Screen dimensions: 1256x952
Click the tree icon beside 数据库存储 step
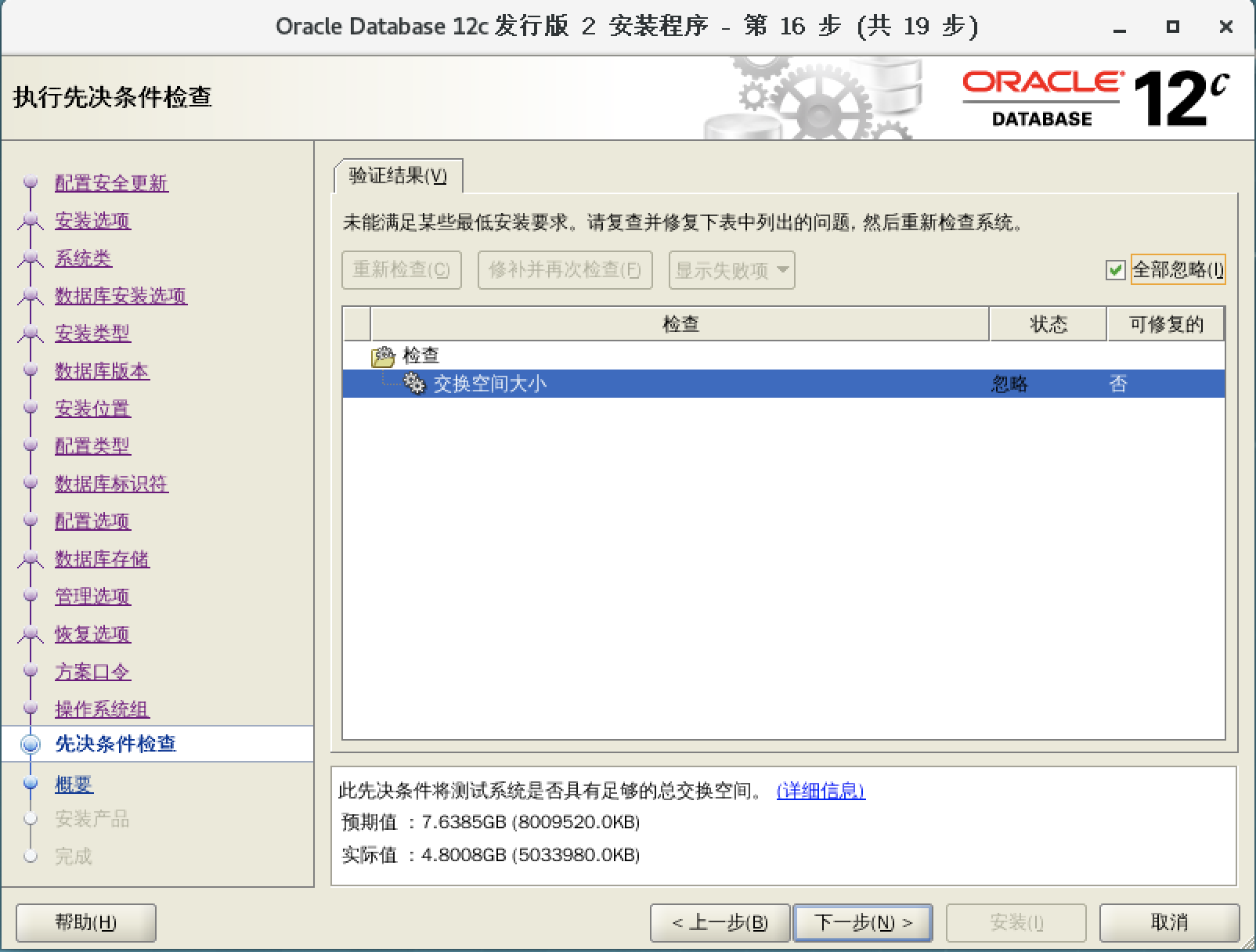pyautogui.click(x=31, y=559)
